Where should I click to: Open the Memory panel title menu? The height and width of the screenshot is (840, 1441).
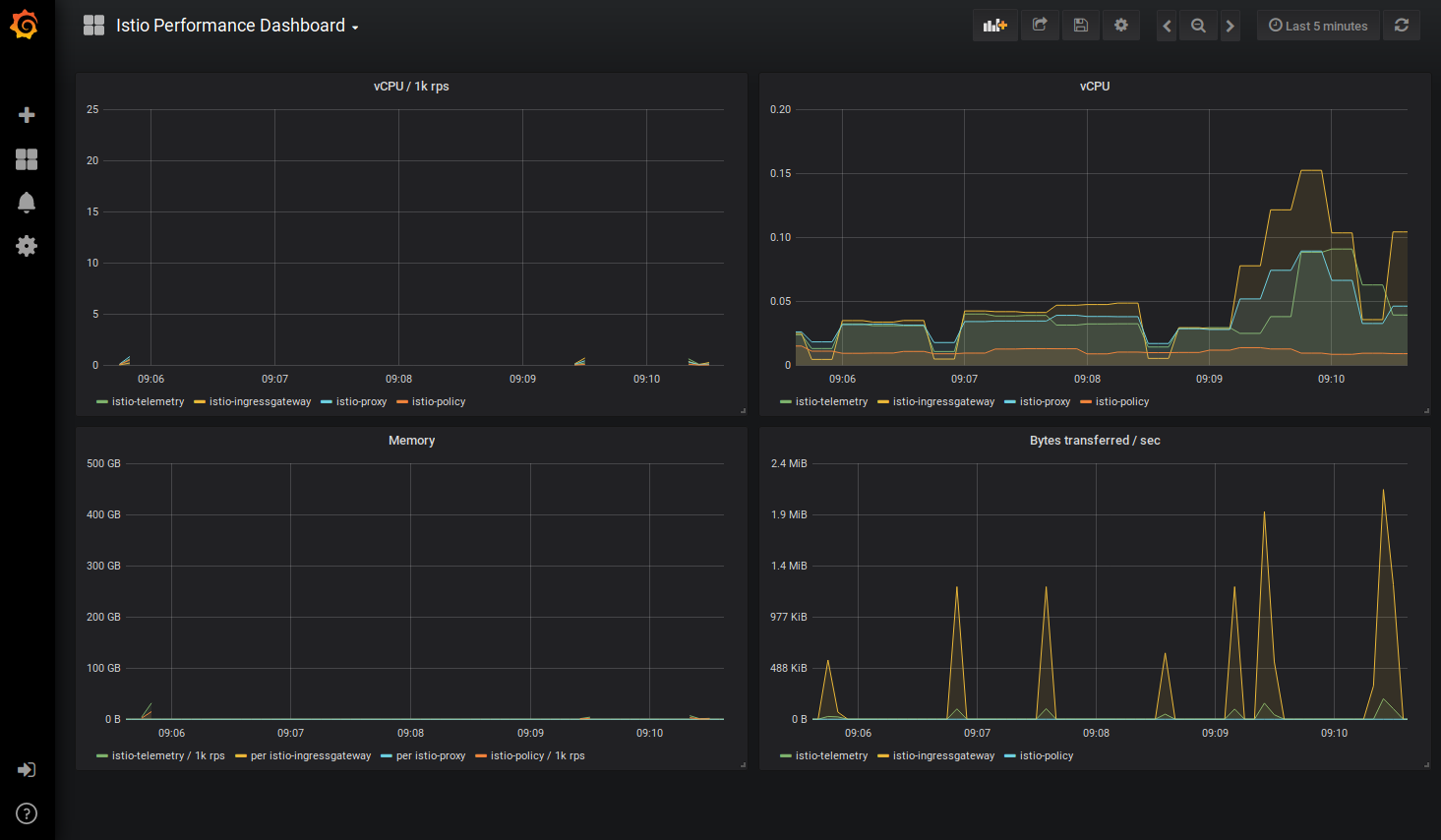411,441
